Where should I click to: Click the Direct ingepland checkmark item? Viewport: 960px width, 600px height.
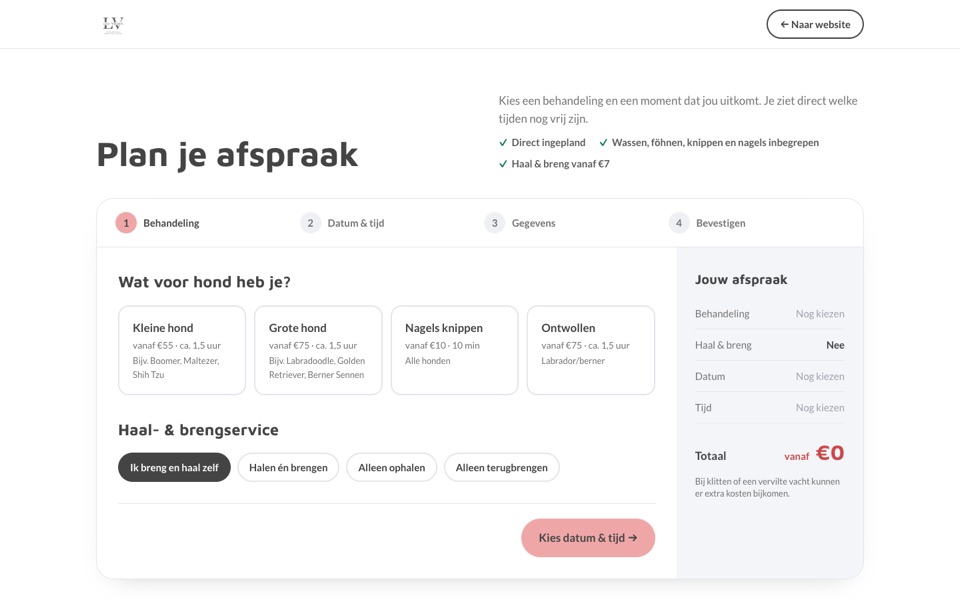[x=542, y=143]
